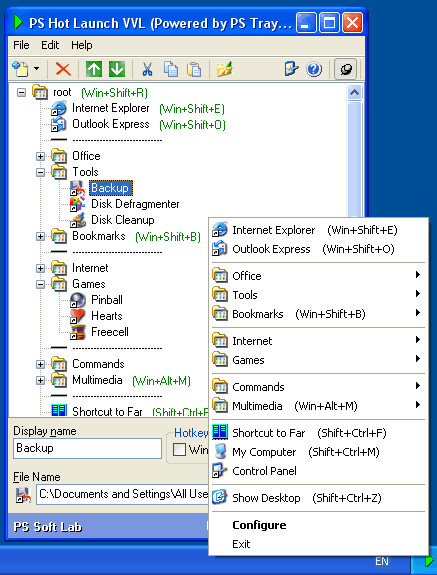Click the red Delete toolbar icon

click(x=63, y=69)
